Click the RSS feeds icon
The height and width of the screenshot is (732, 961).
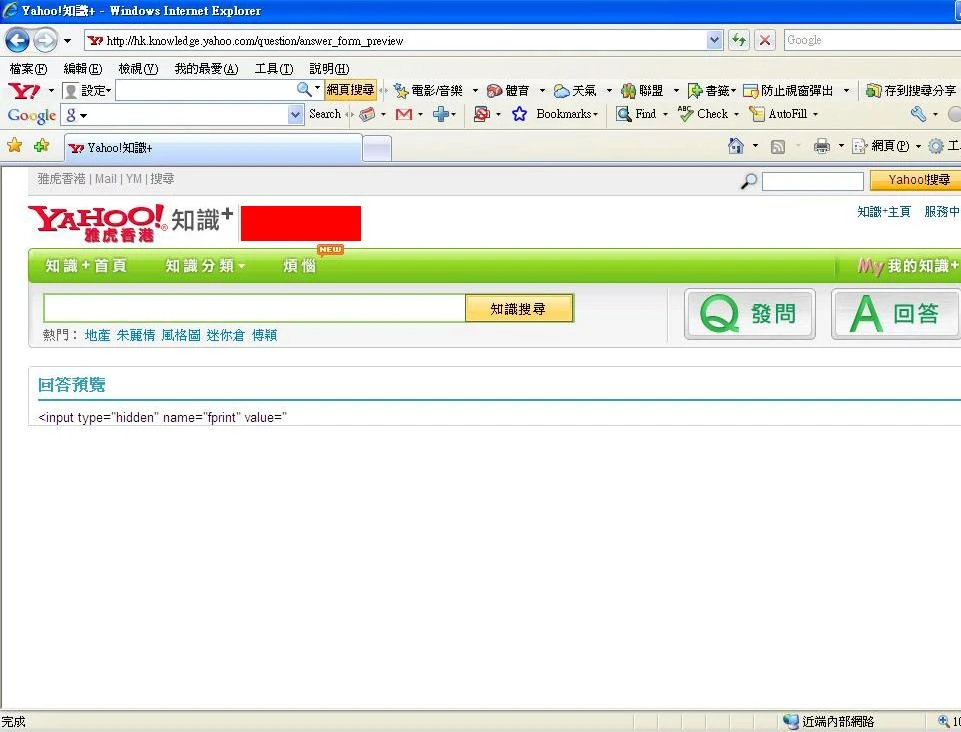point(778,147)
